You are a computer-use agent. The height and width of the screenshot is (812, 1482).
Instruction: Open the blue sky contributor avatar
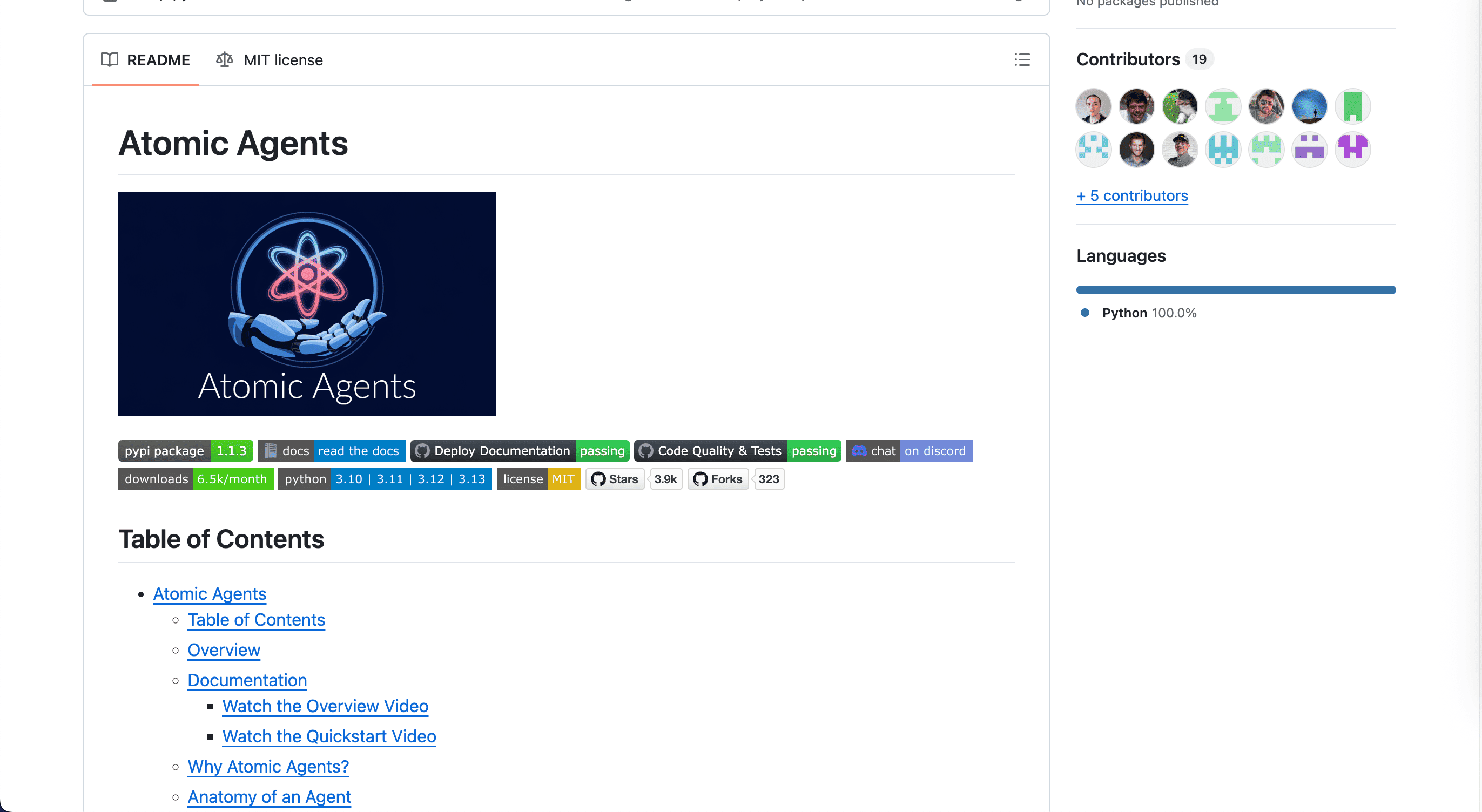[1309, 106]
